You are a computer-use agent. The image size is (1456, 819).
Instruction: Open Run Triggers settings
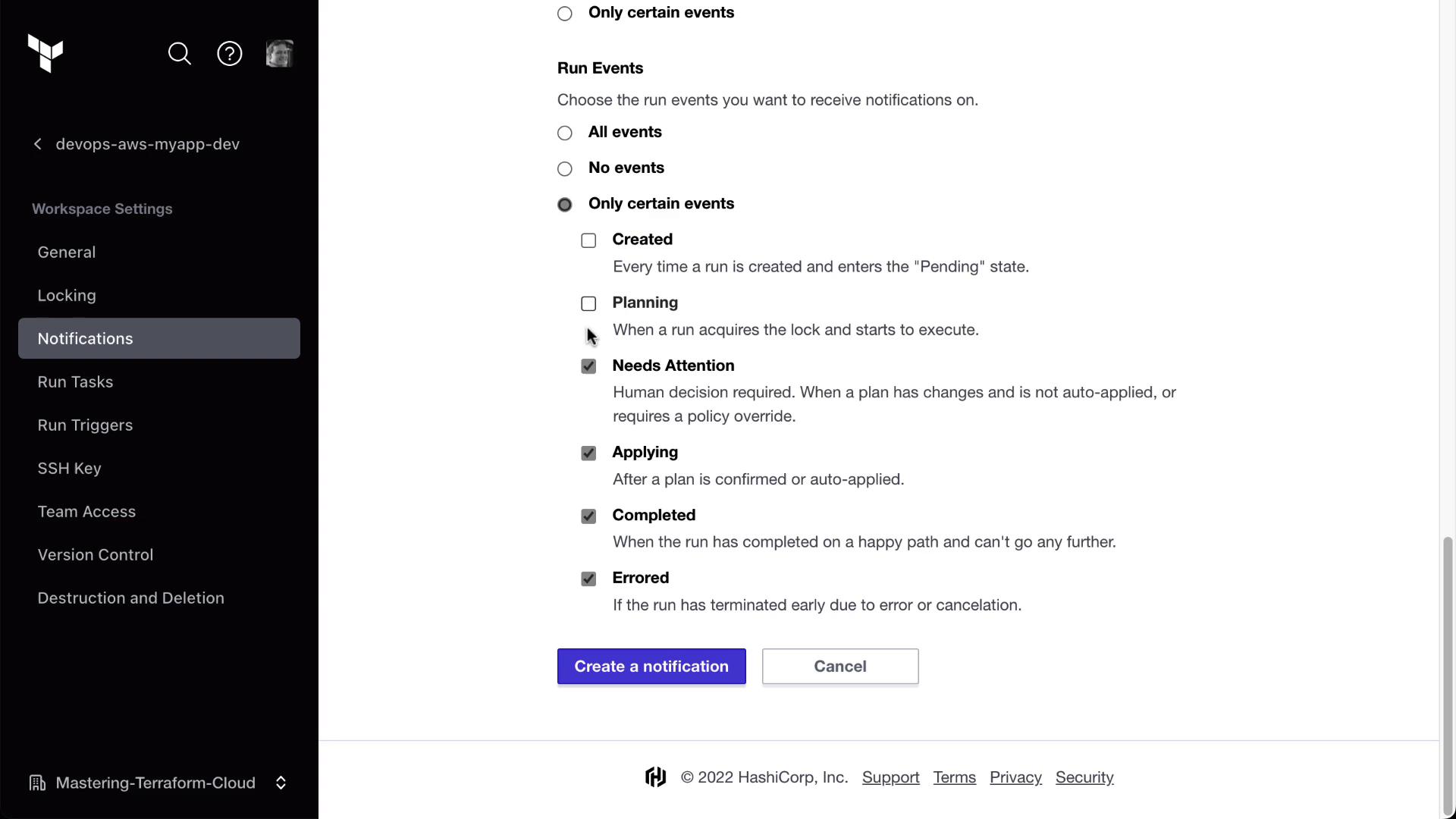85,425
